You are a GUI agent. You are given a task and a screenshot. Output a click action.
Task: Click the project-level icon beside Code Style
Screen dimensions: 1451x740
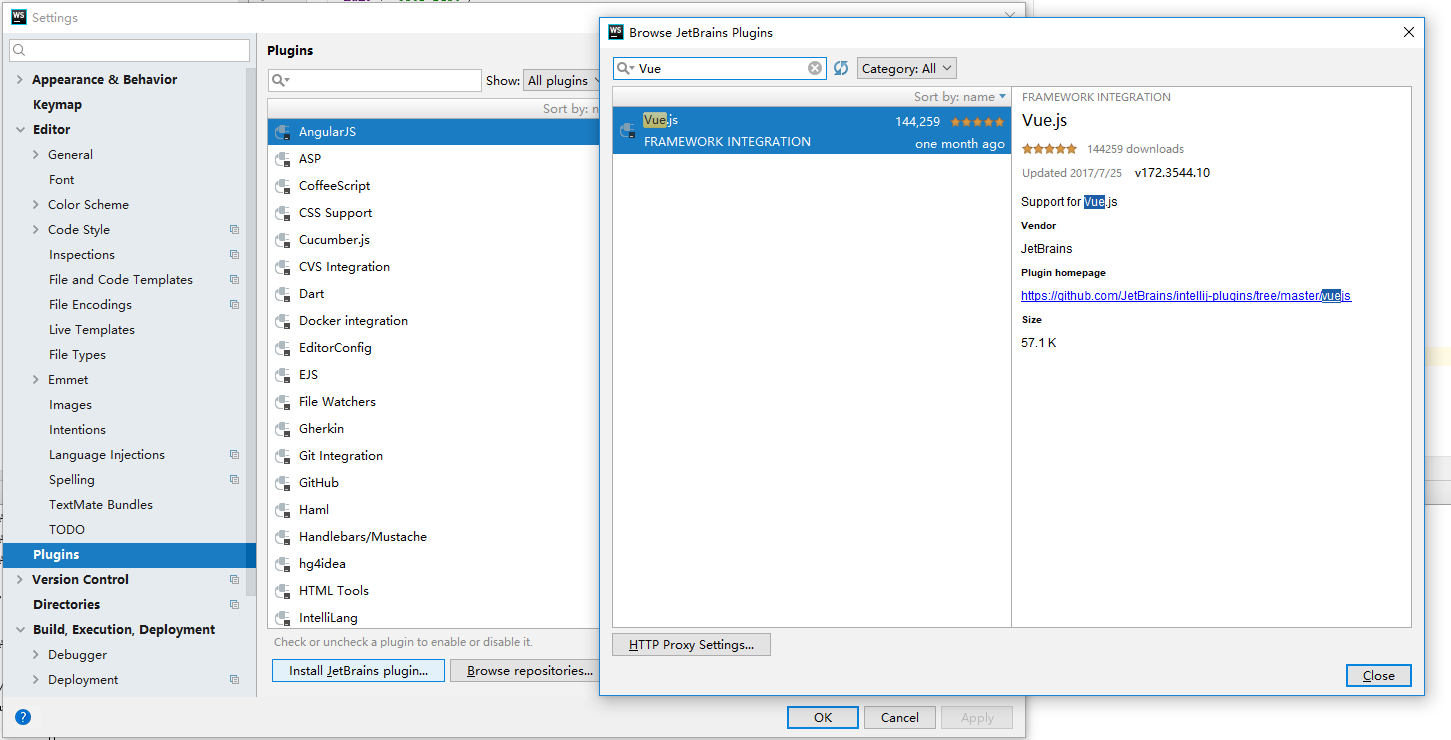pos(234,230)
